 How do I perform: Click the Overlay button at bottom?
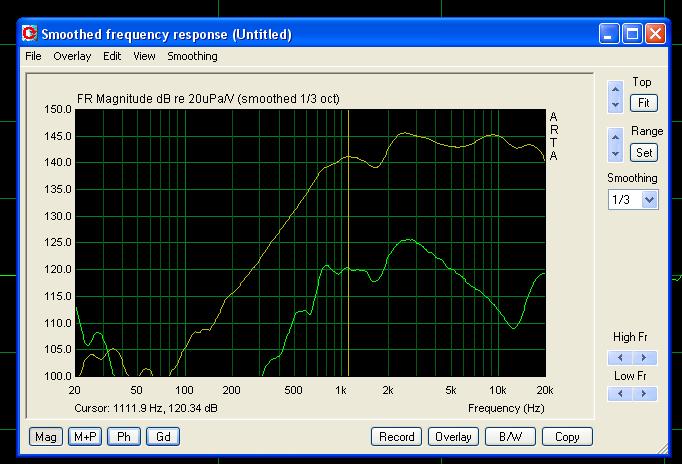coord(453,437)
